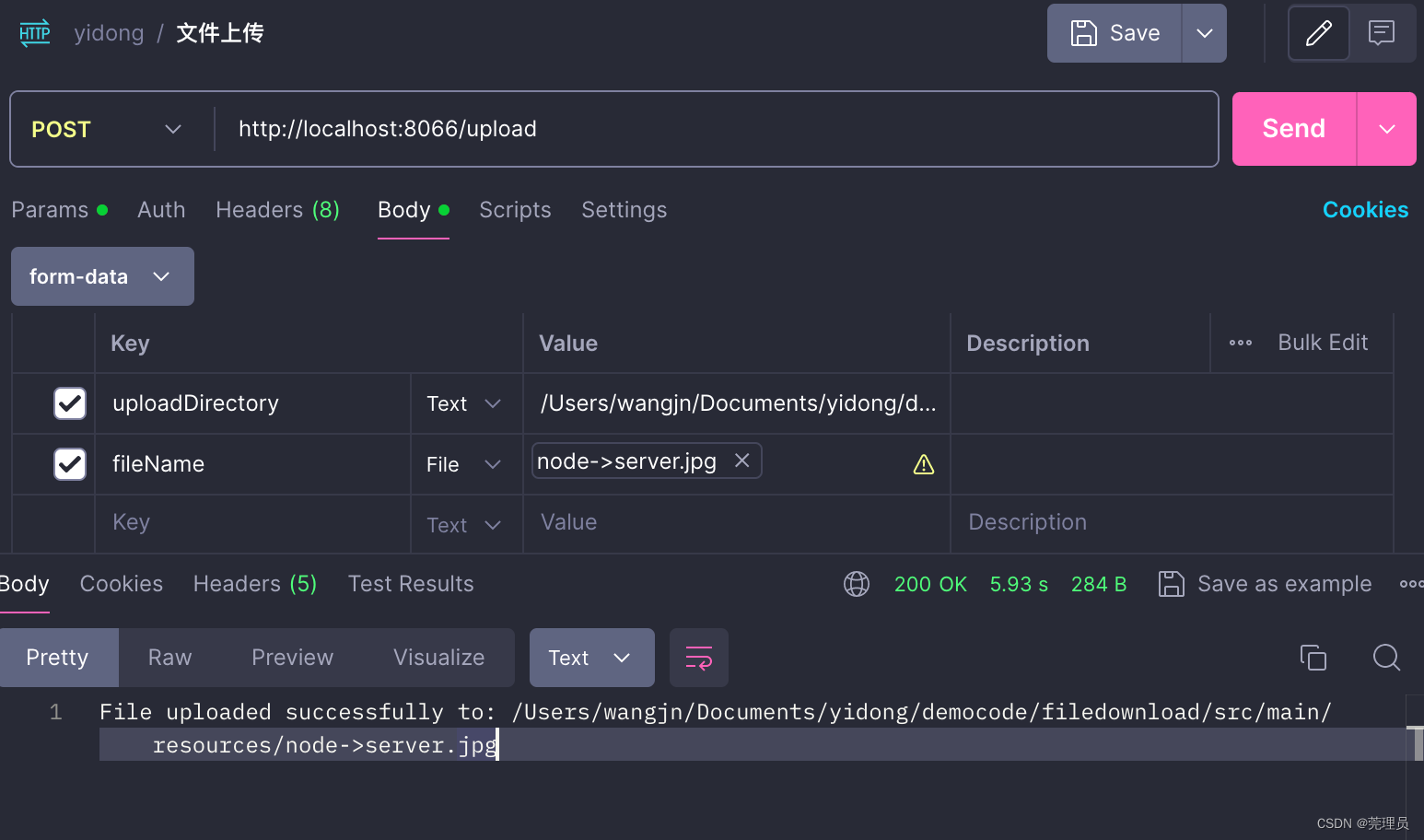Open the Settings tab

coord(624,210)
